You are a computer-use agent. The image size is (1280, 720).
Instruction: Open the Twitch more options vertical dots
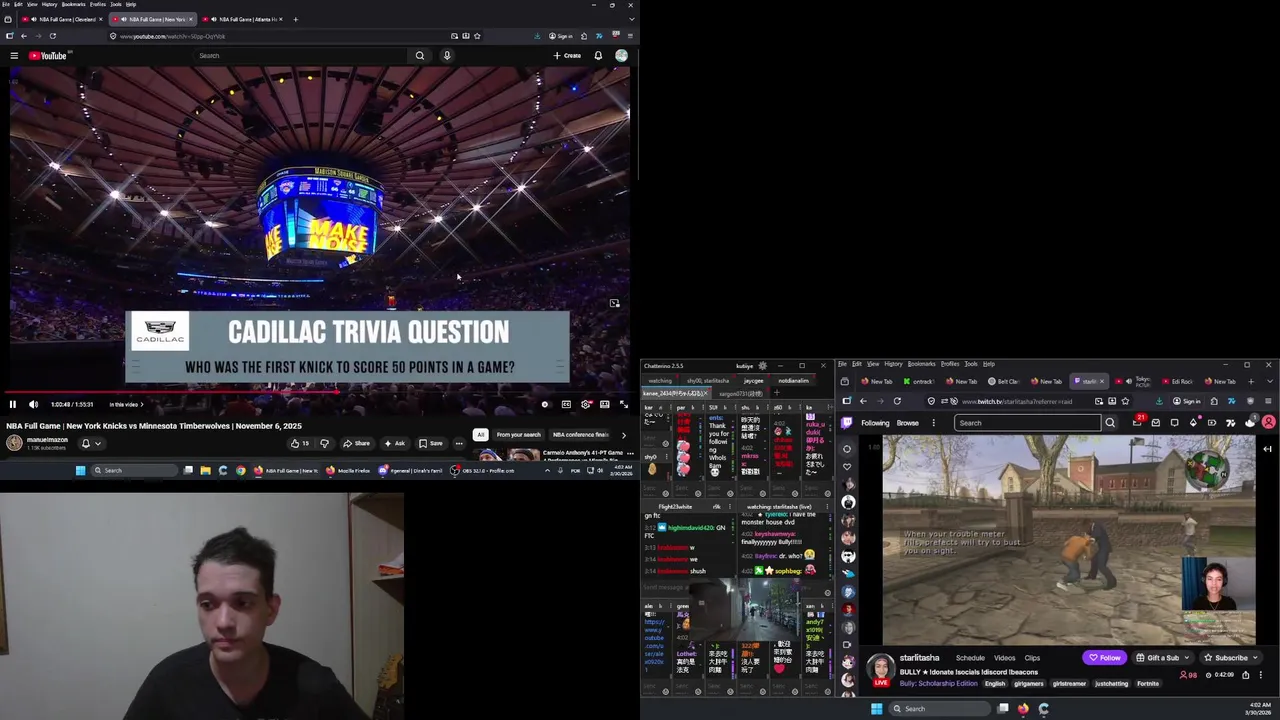[933, 423]
